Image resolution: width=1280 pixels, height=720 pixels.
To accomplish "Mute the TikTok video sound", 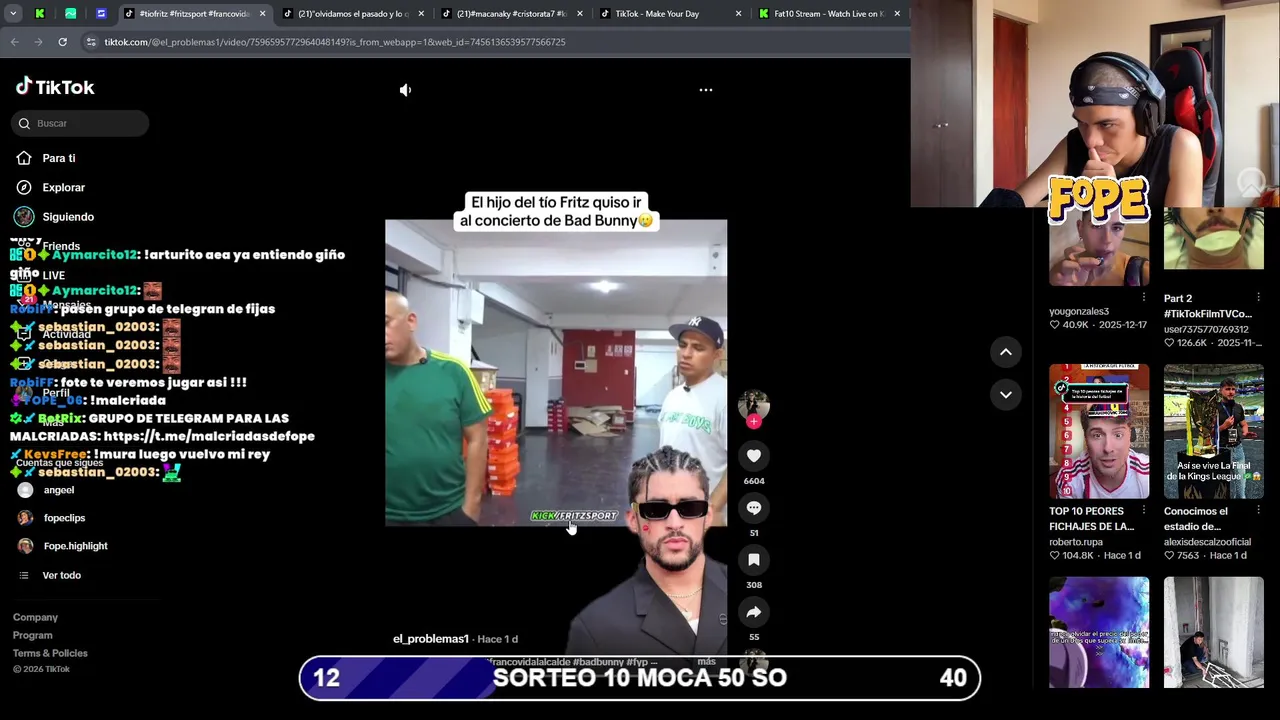I will 405,90.
